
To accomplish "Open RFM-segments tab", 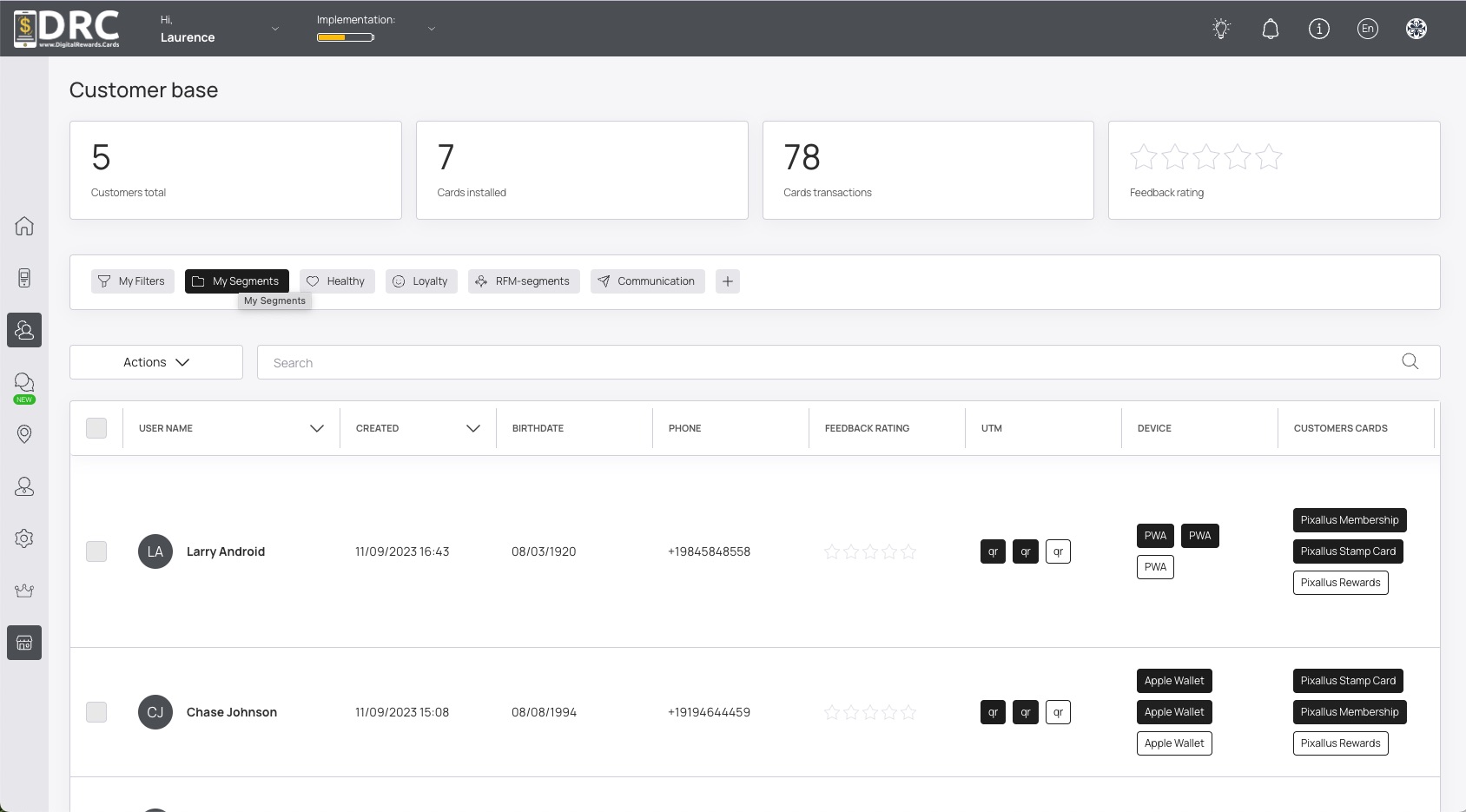I will 524,281.
